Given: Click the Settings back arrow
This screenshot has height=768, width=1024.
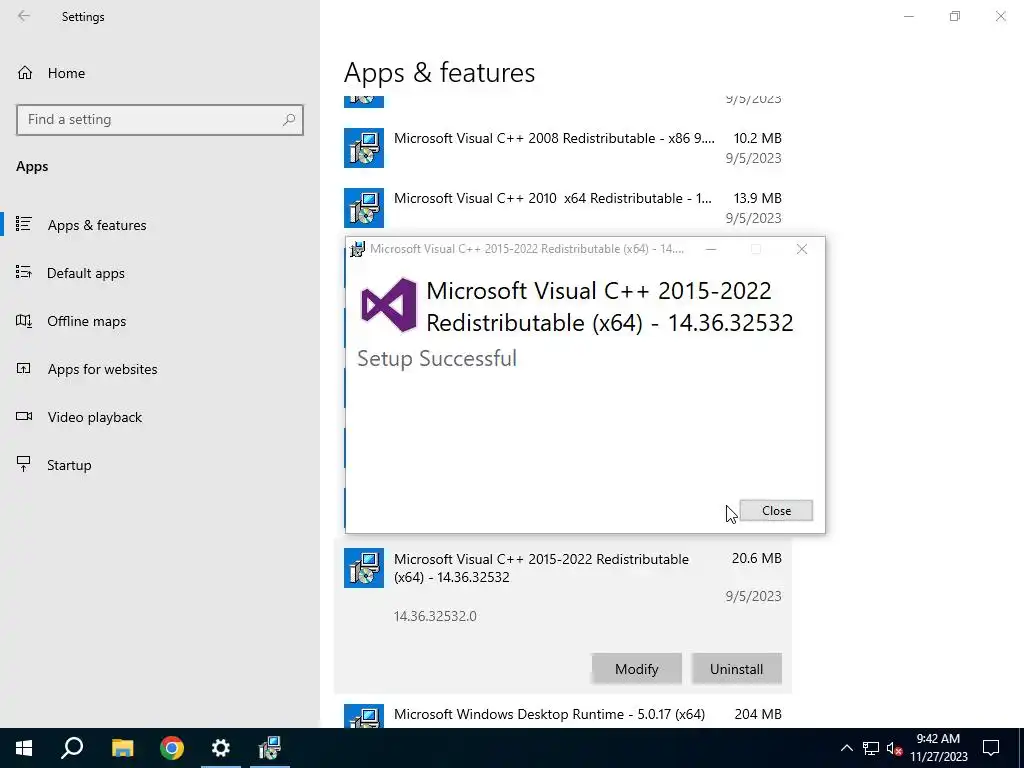Looking at the screenshot, I should point(24,16).
